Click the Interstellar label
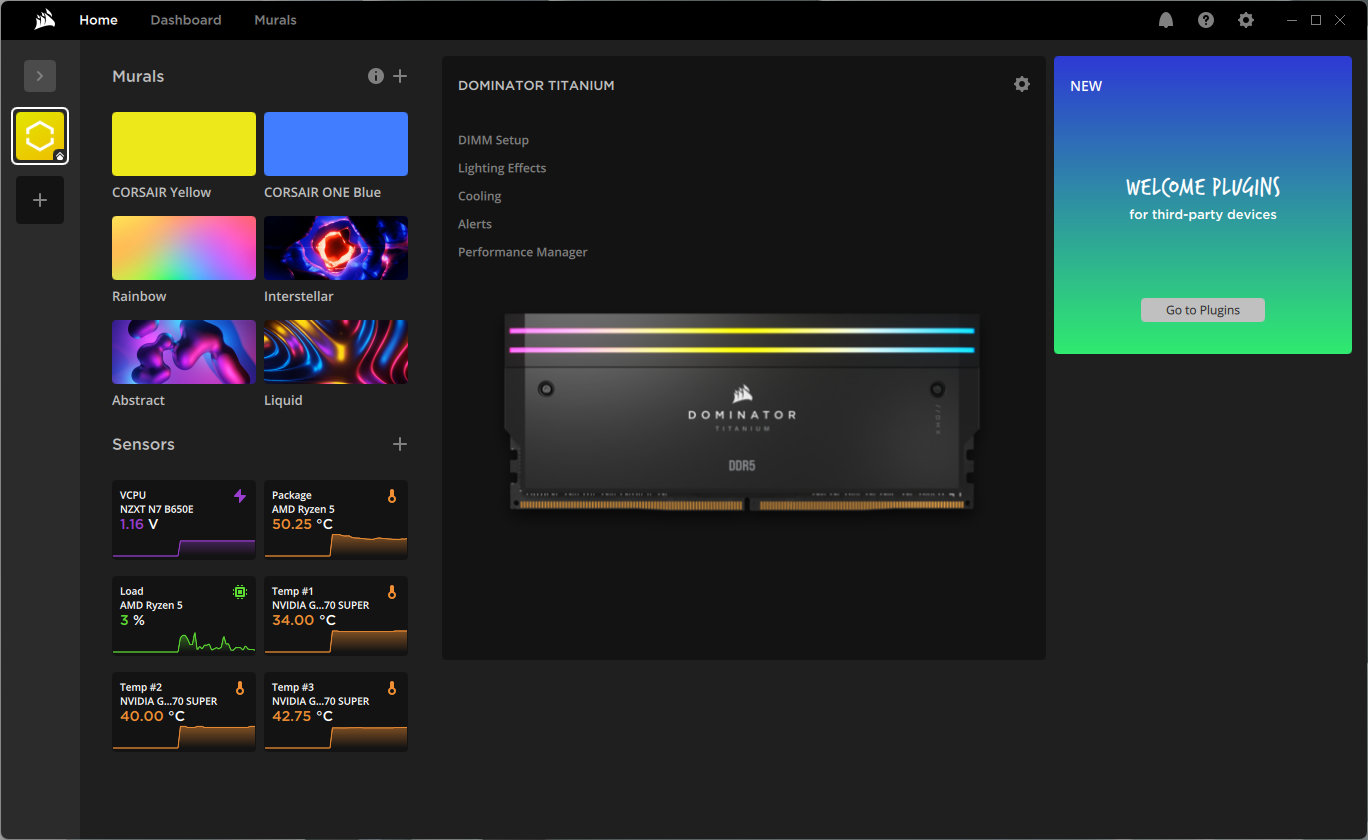 click(299, 296)
